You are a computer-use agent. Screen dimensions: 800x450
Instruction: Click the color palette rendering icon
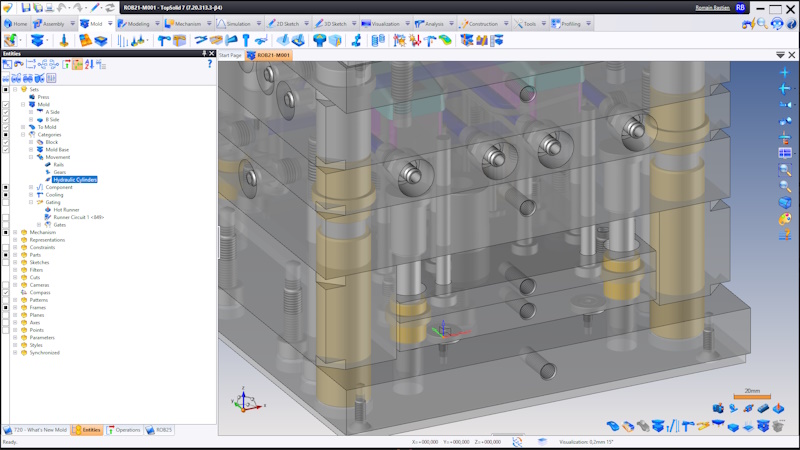[x=785, y=219]
